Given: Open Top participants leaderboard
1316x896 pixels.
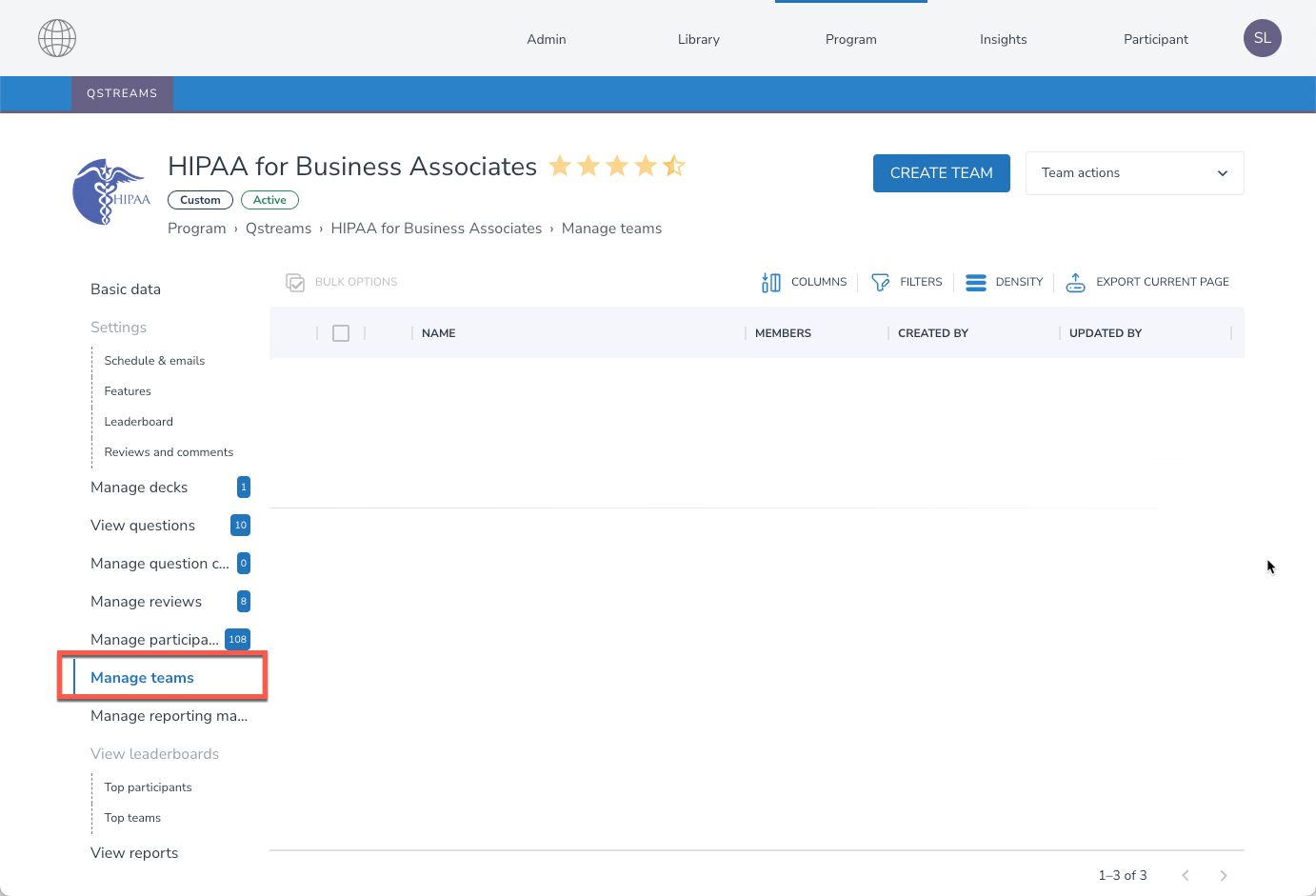Looking at the screenshot, I should tap(148, 787).
